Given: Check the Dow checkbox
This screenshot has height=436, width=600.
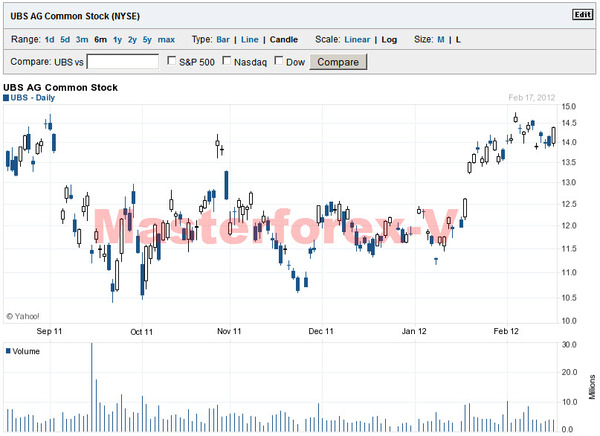Looking at the screenshot, I should [x=279, y=61].
